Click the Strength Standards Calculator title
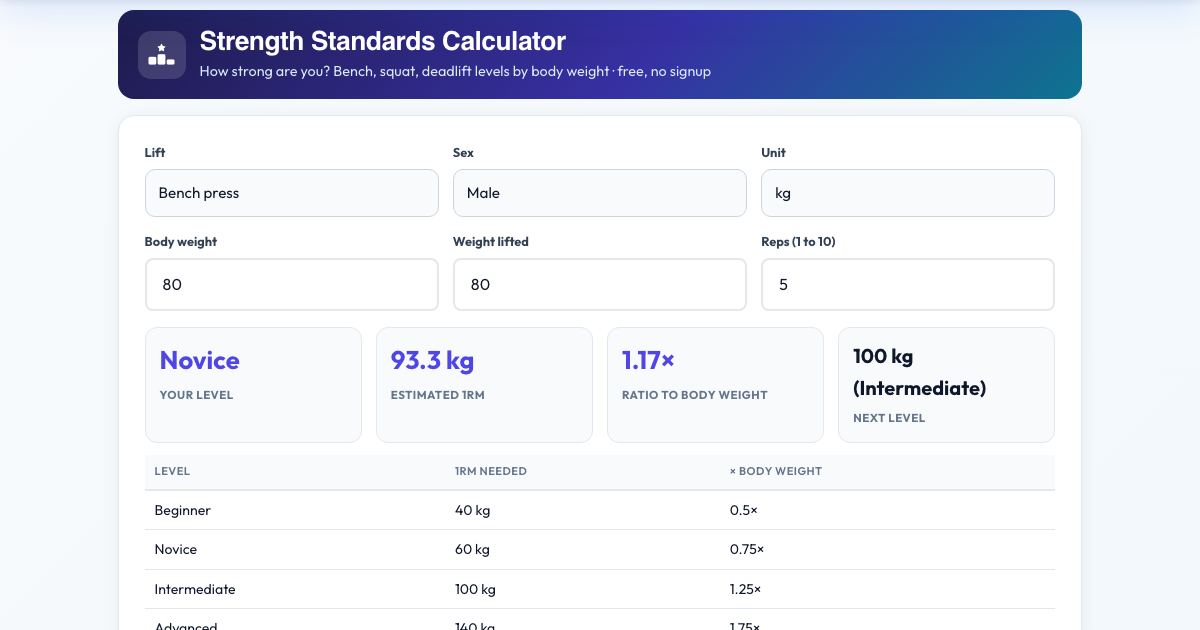The width and height of the screenshot is (1200, 630). (x=383, y=41)
